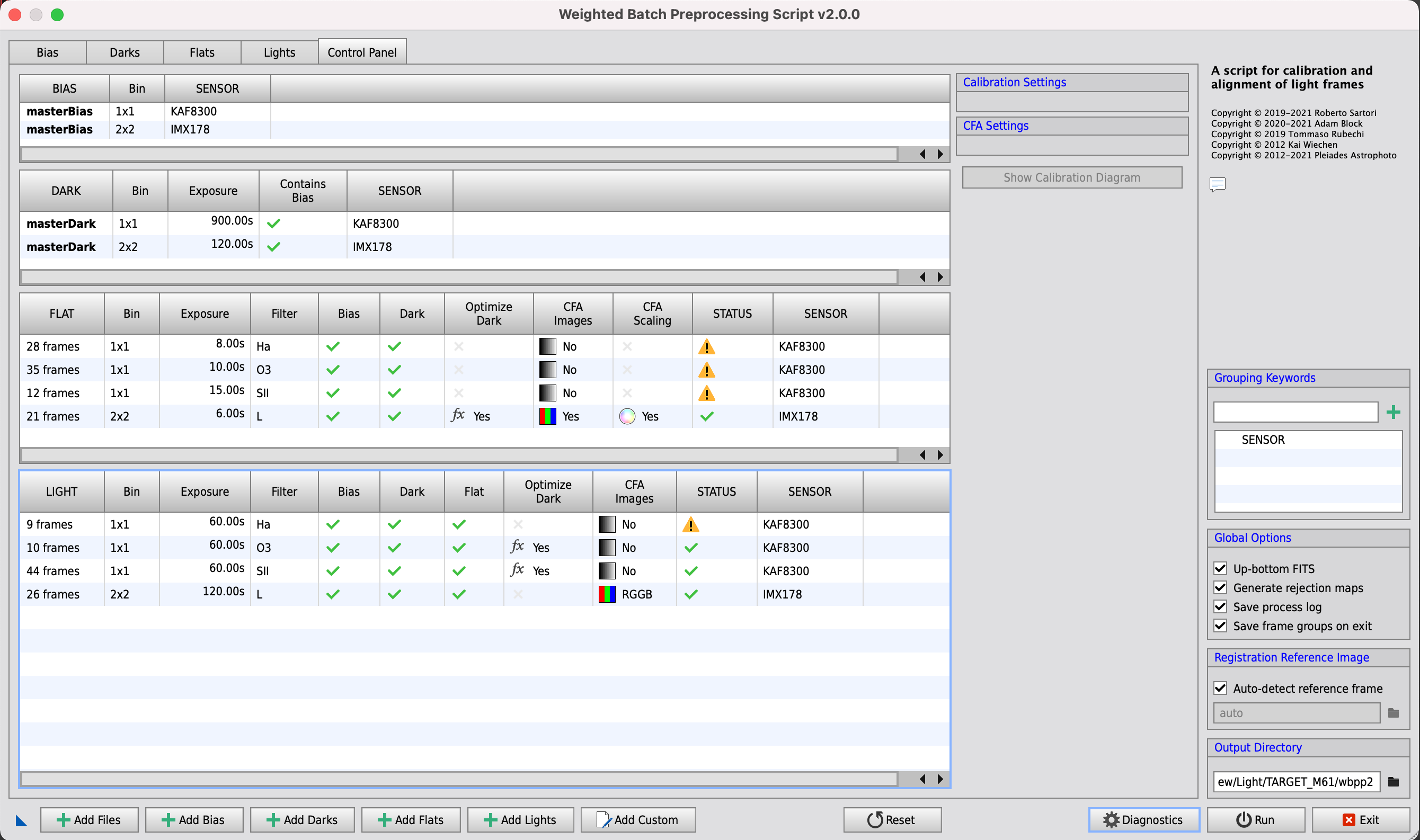Image resolution: width=1420 pixels, height=840 pixels.
Task: Exit the script
Action: pos(1361,820)
